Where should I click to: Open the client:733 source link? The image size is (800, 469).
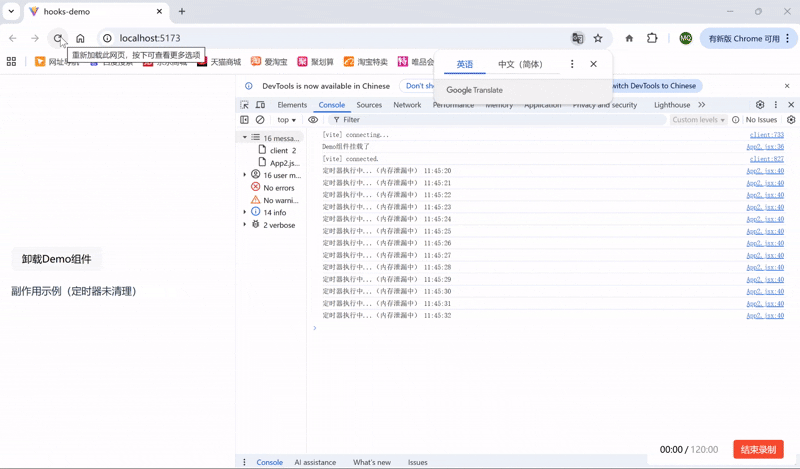point(766,135)
